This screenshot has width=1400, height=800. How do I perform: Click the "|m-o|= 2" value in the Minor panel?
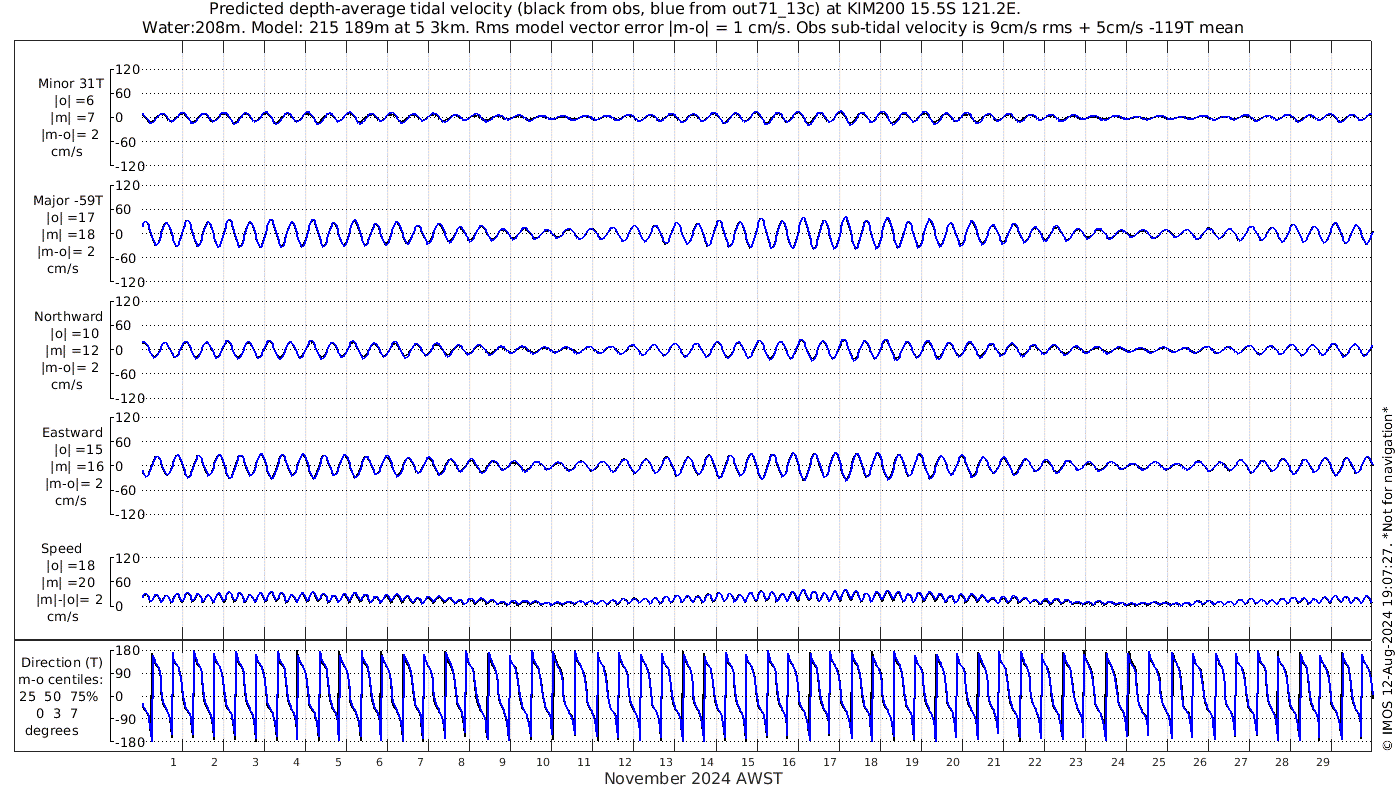point(70,135)
